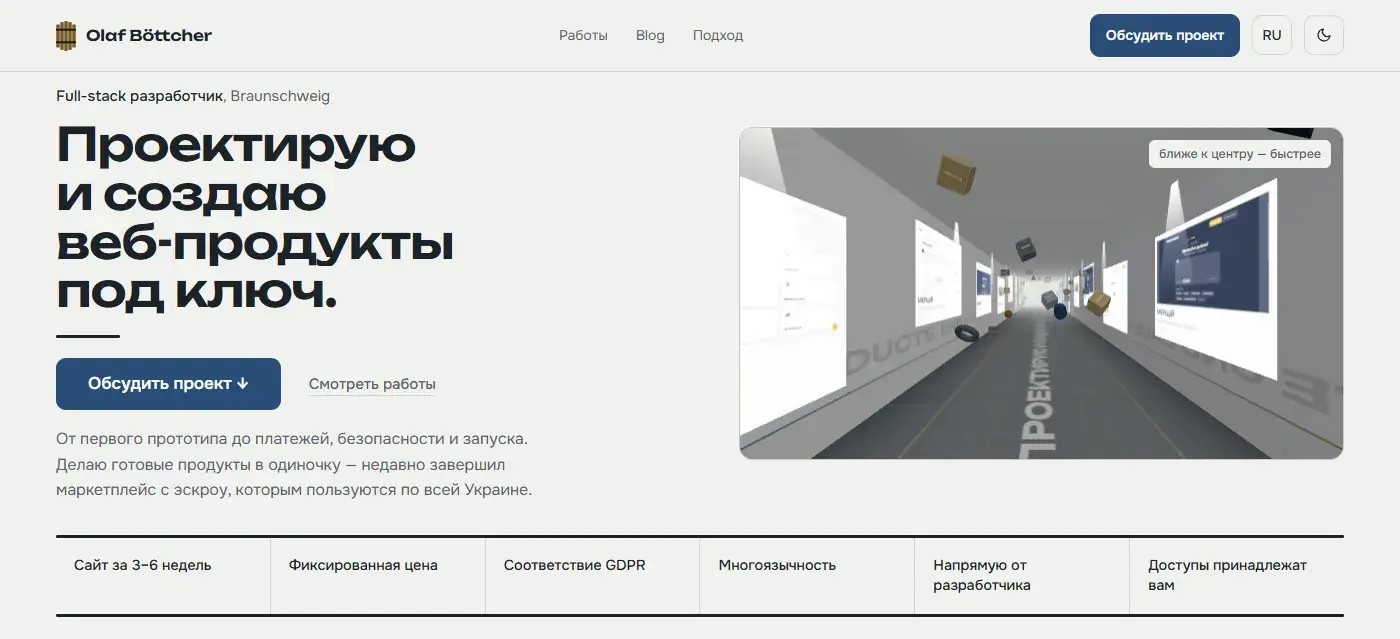Click the Olaf Böttcher site name
1400x639 pixels.
click(x=149, y=36)
